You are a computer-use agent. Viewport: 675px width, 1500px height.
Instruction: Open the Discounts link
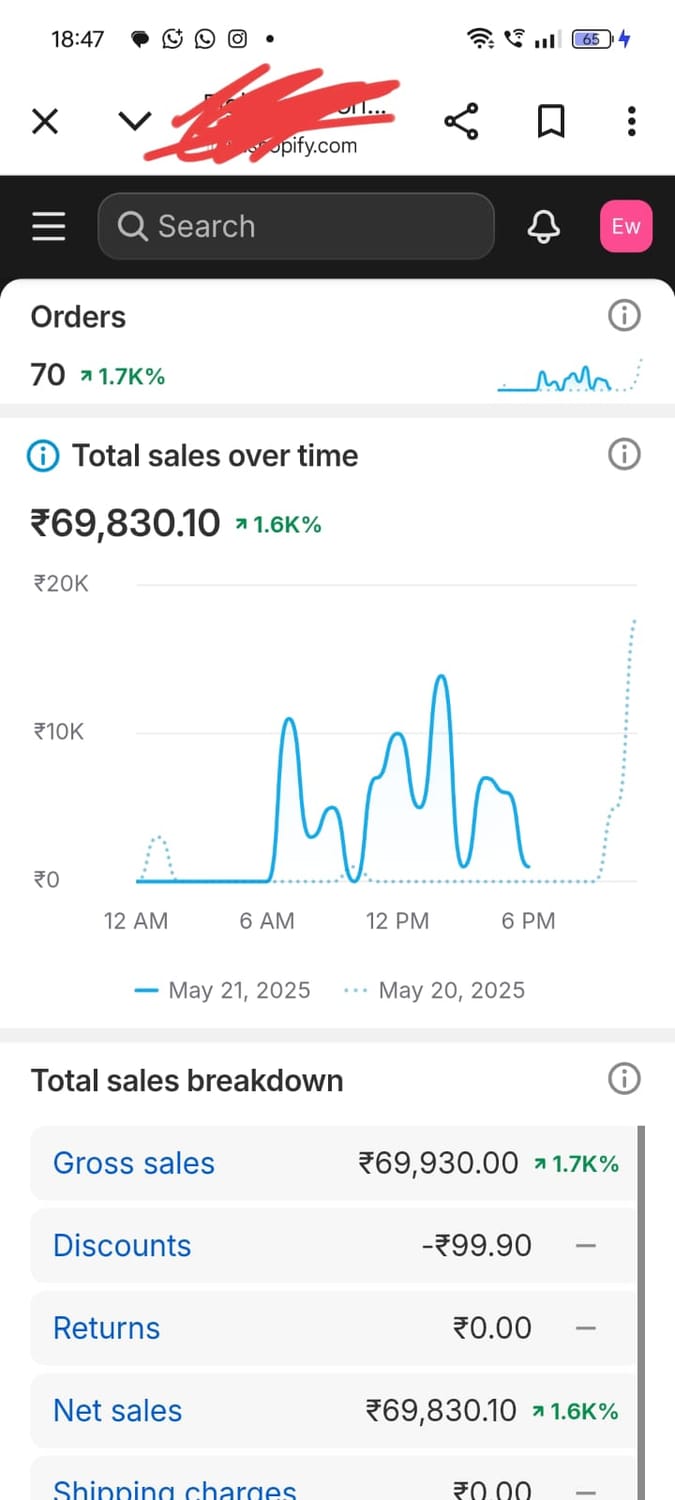[x=121, y=1245]
